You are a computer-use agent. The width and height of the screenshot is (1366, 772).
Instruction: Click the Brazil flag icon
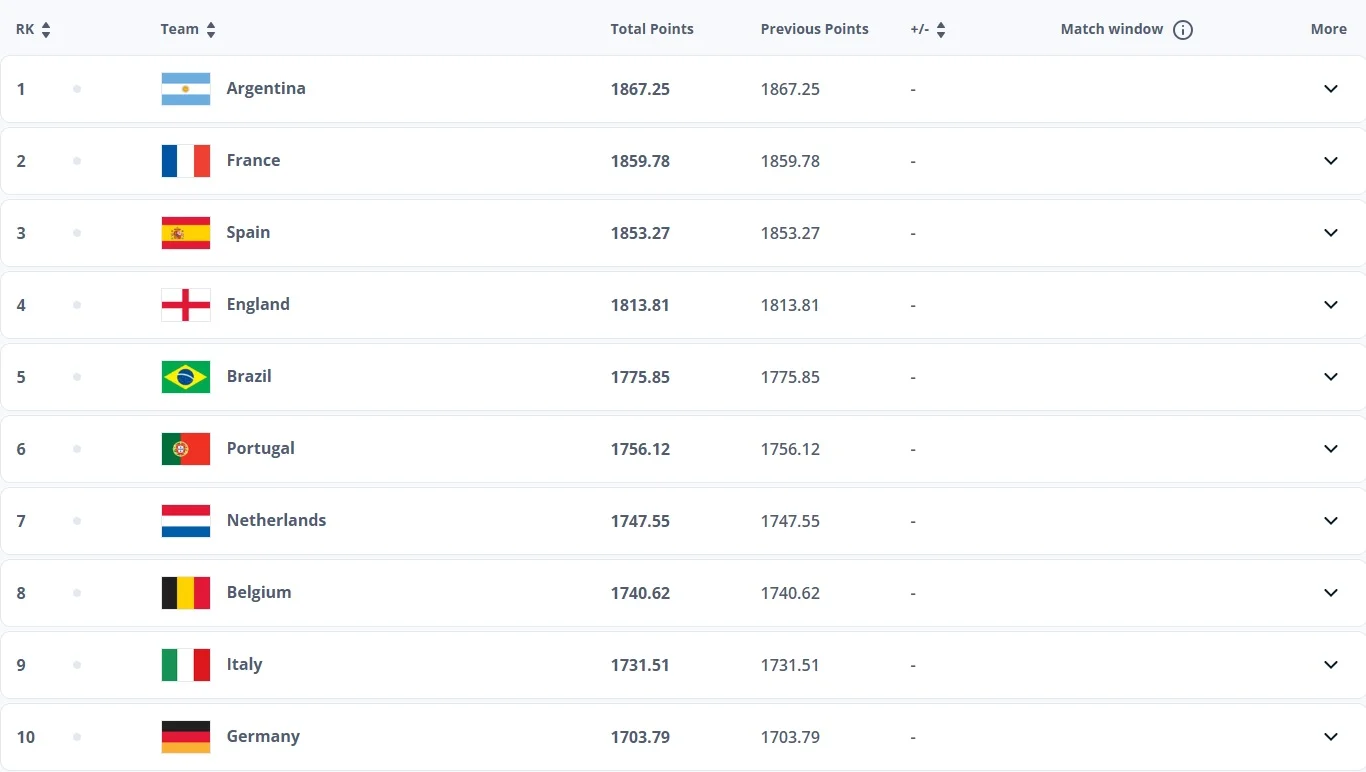point(186,377)
